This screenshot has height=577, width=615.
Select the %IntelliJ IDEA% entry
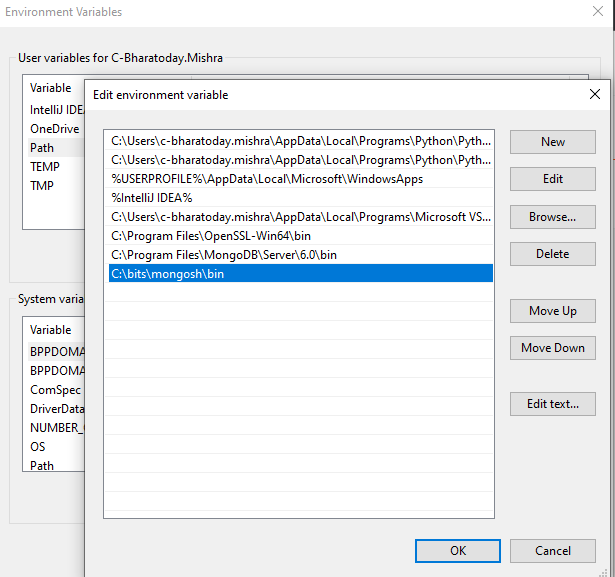(x=301, y=198)
